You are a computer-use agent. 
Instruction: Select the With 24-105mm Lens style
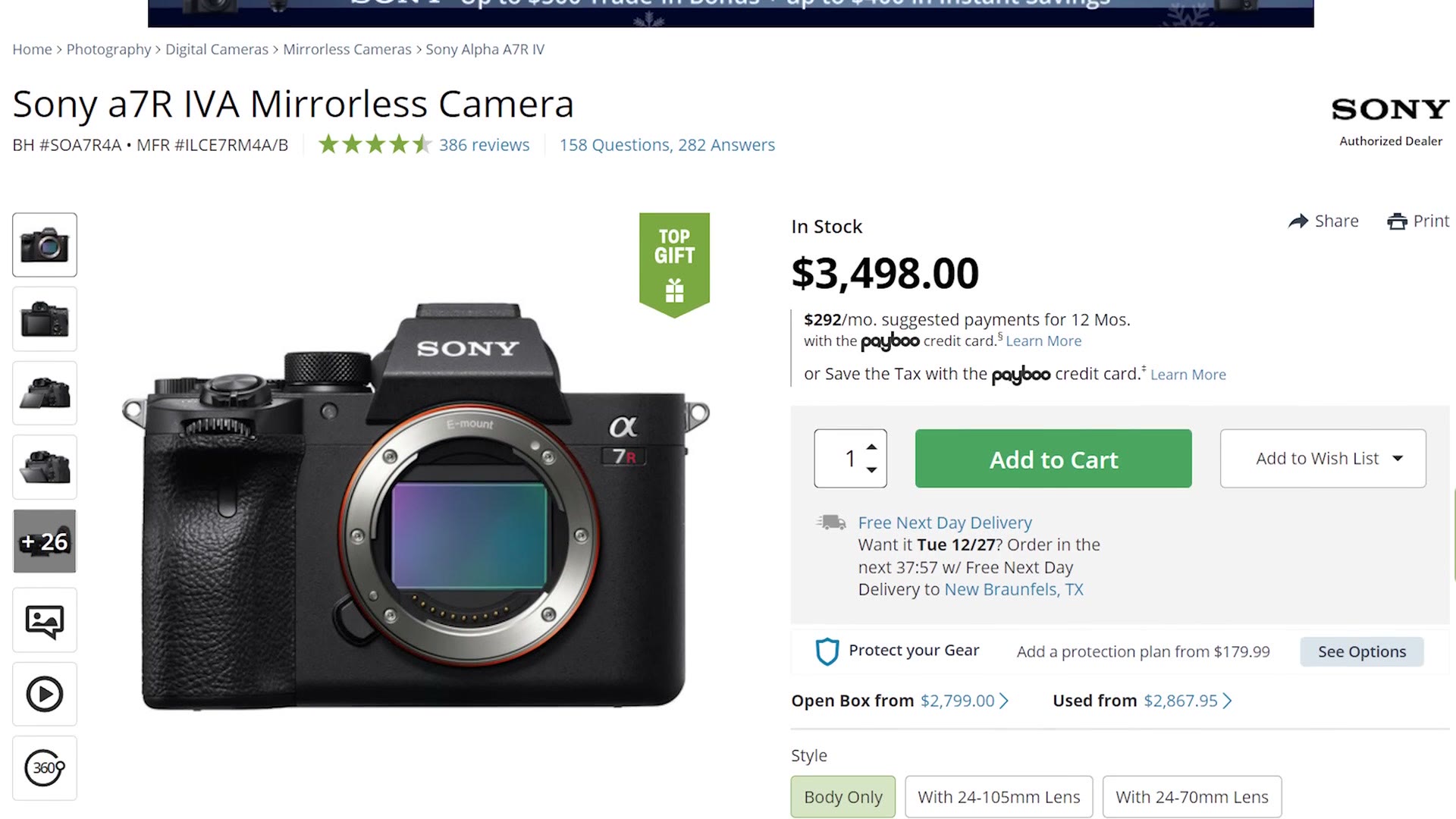[x=999, y=796]
